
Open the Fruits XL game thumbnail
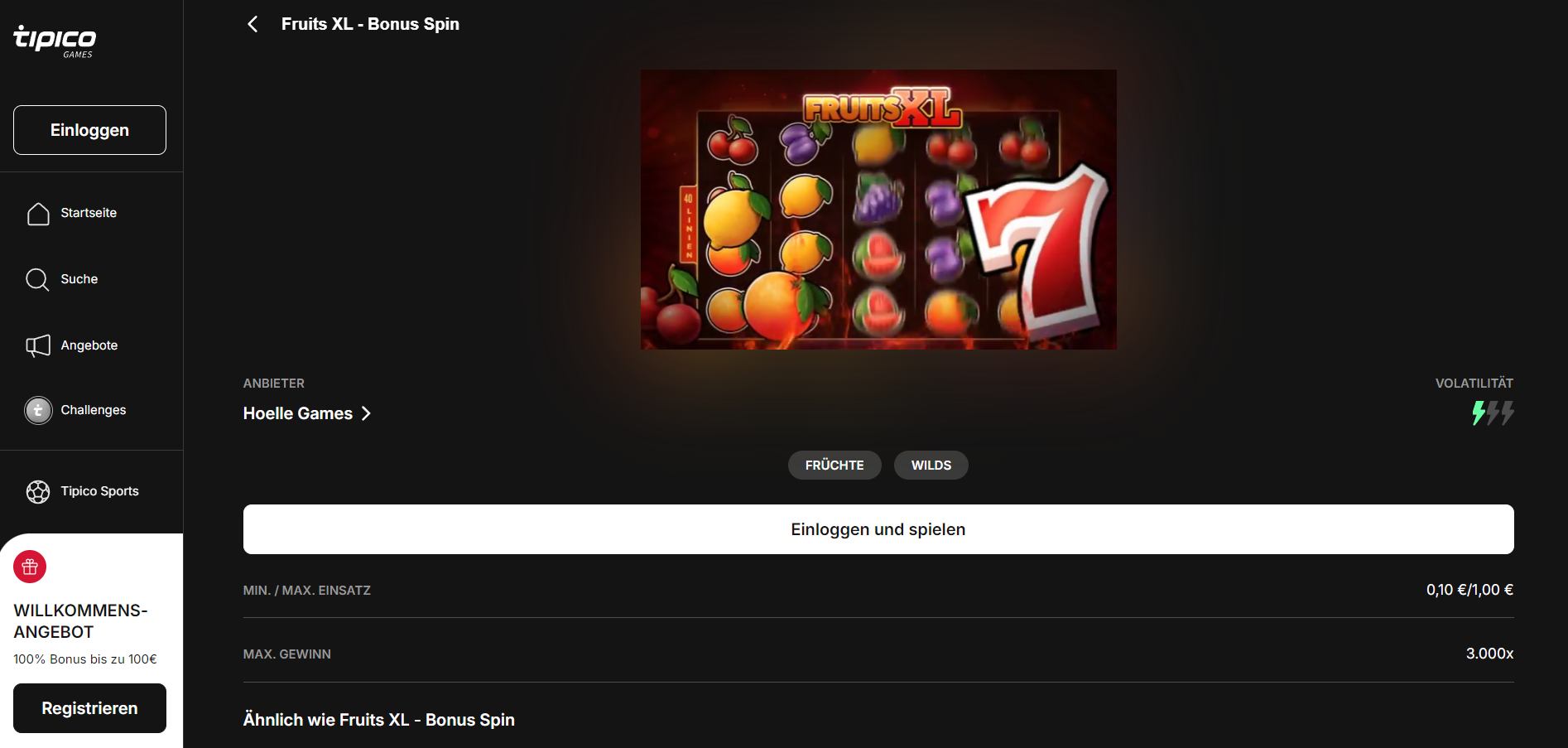tap(878, 210)
